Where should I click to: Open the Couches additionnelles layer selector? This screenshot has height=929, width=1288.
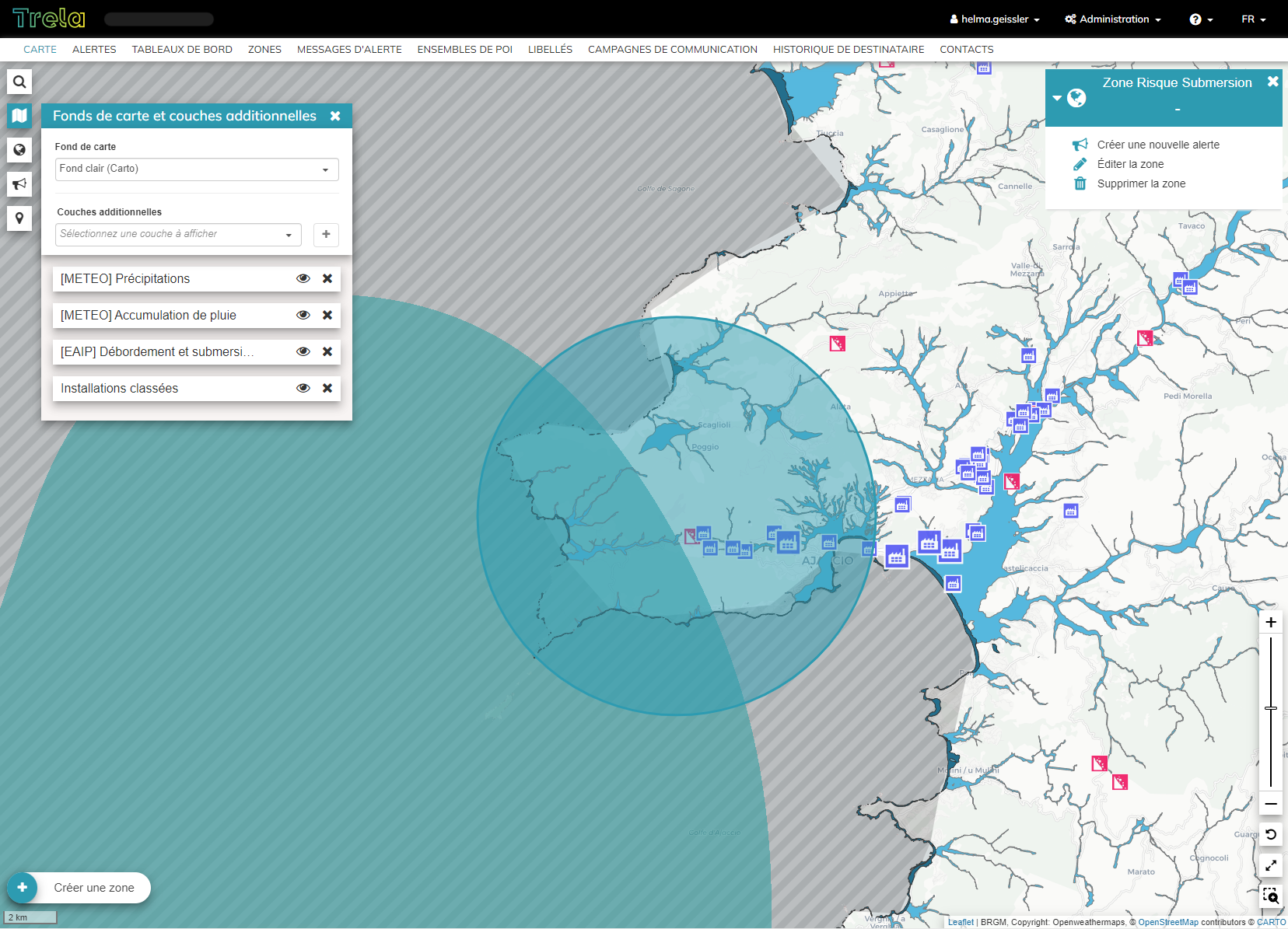coord(178,234)
